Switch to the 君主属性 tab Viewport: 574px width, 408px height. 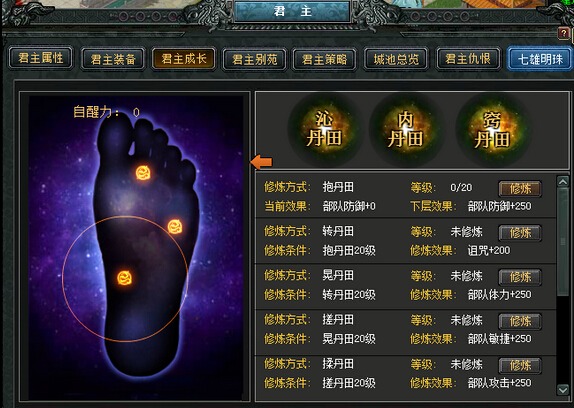[x=40, y=58]
